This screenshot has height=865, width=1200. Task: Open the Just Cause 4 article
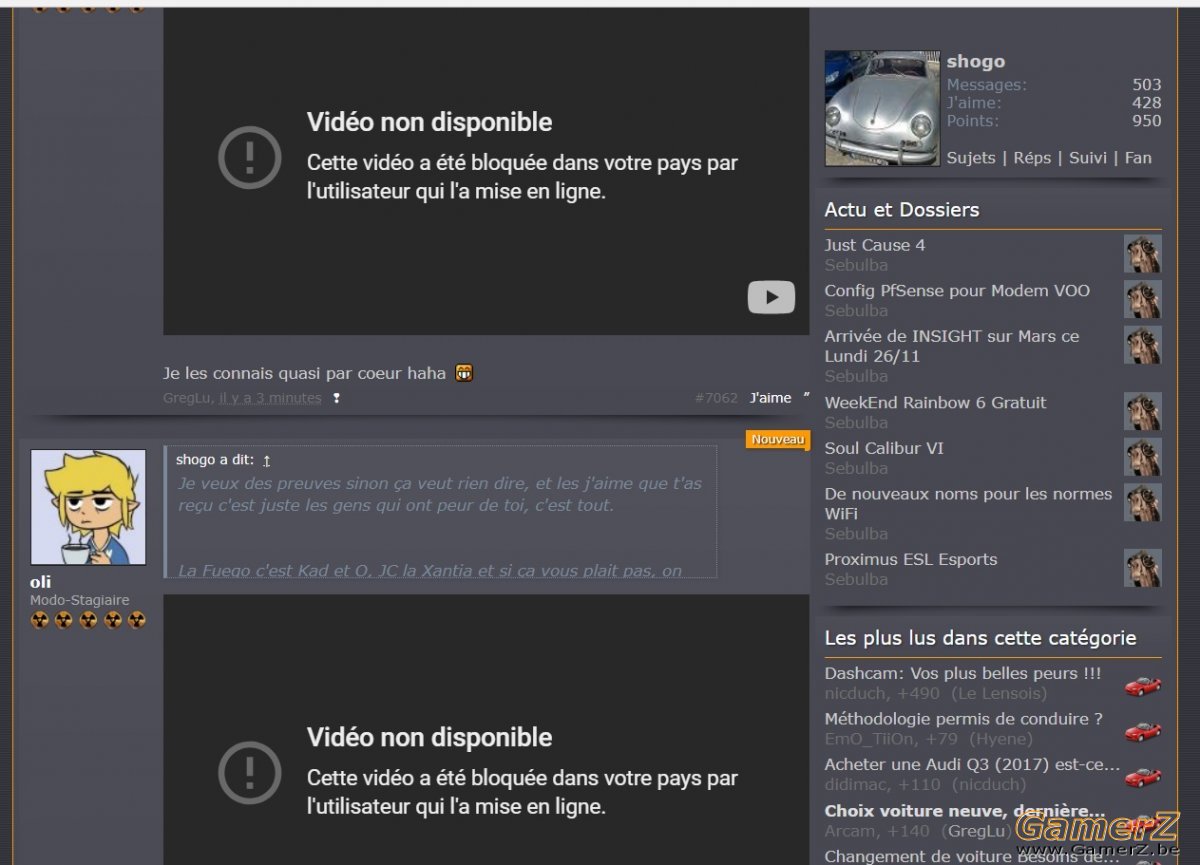[x=874, y=245]
